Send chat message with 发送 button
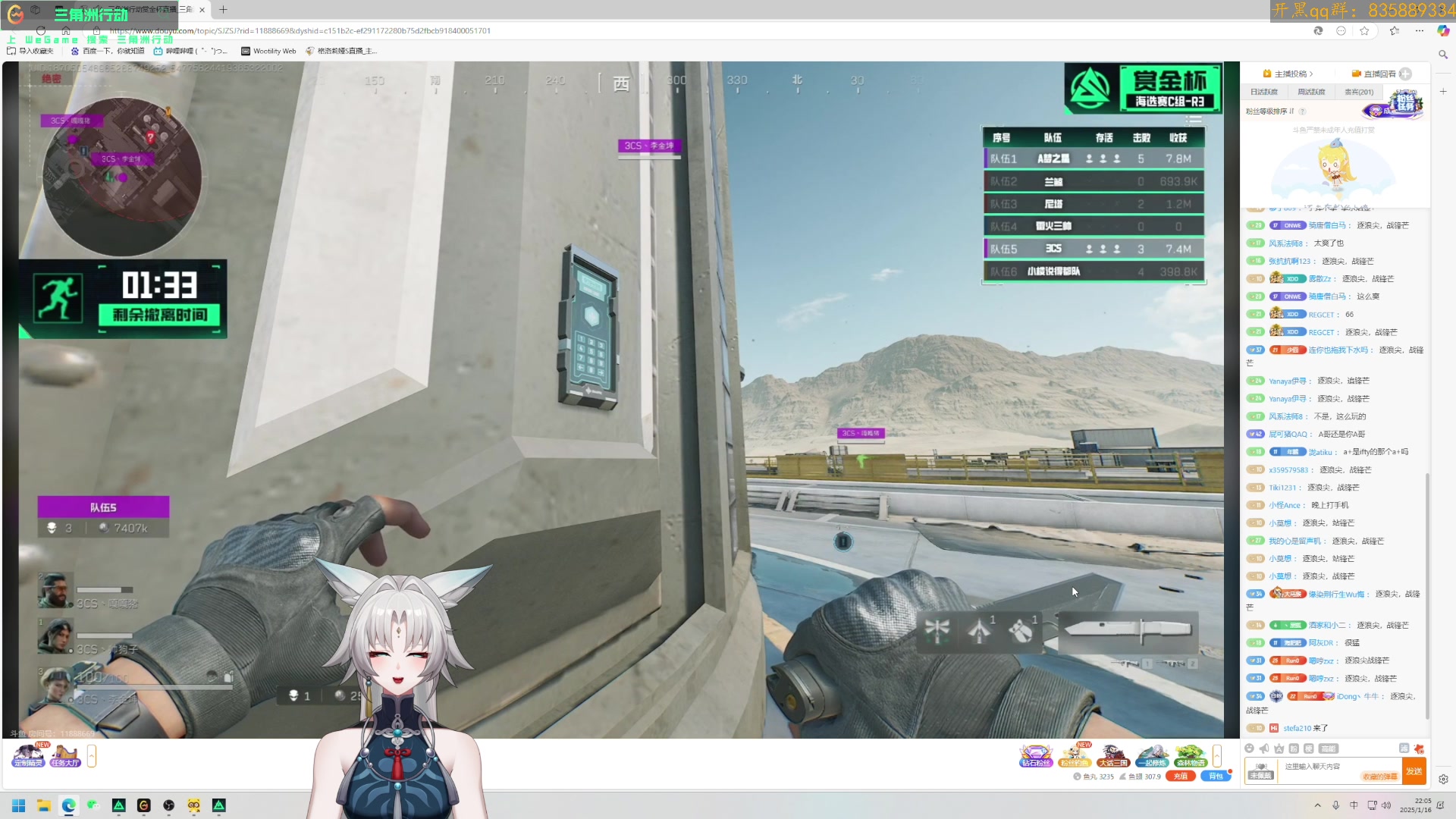This screenshot has width=1456, height=819. [x=1414, y=771]
